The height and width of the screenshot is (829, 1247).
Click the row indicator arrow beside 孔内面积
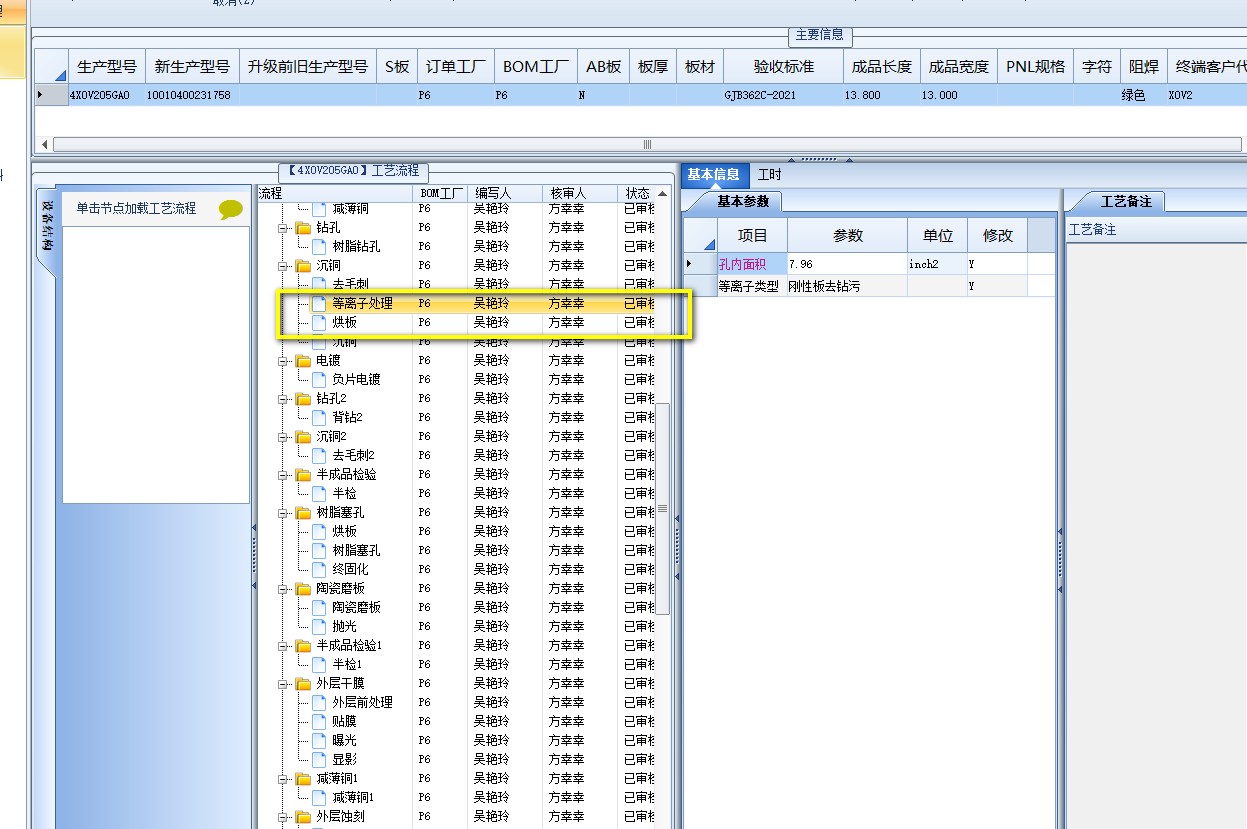[x=688, y=263]
